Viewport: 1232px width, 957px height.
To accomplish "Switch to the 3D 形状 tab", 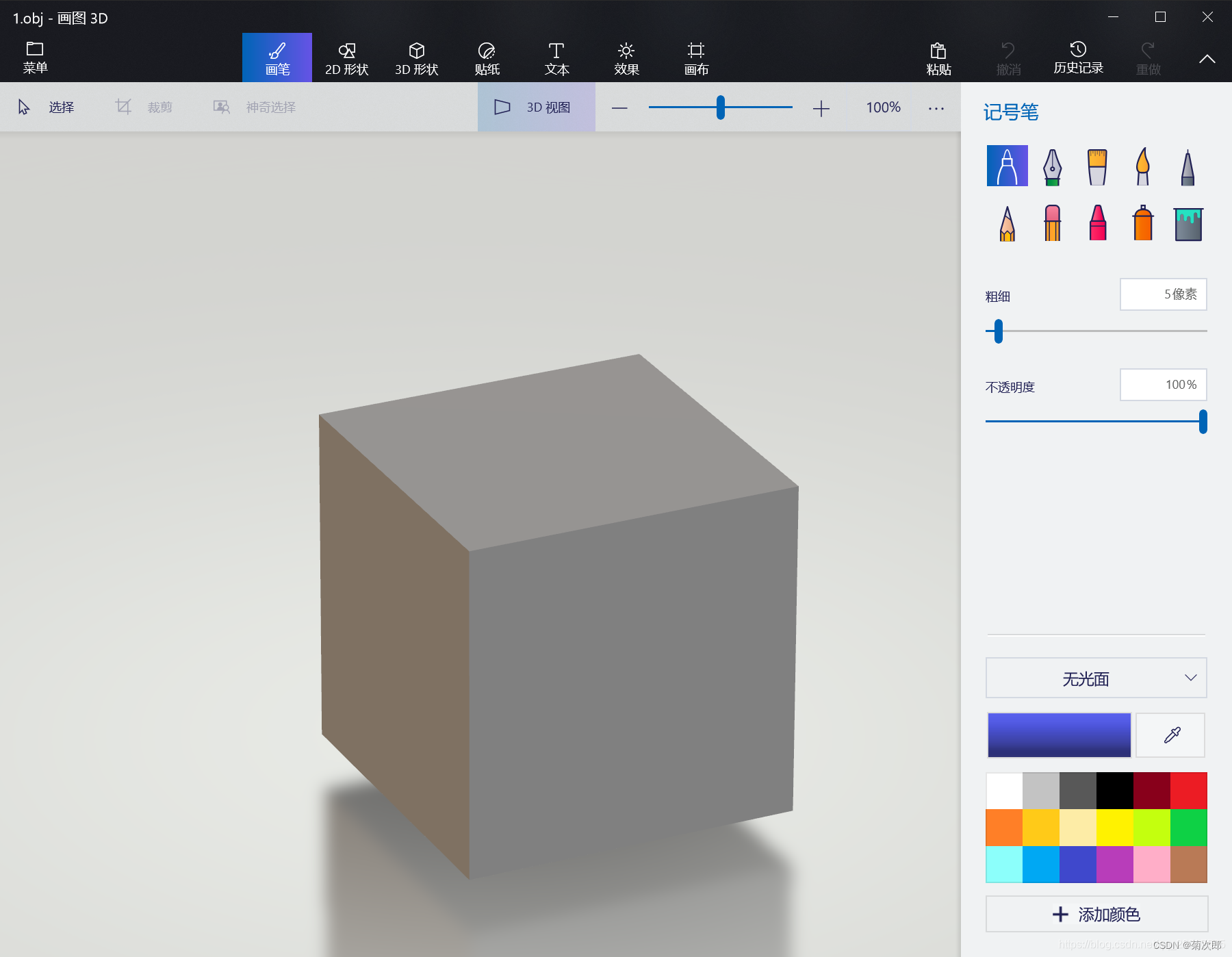I will pos(415,58).
